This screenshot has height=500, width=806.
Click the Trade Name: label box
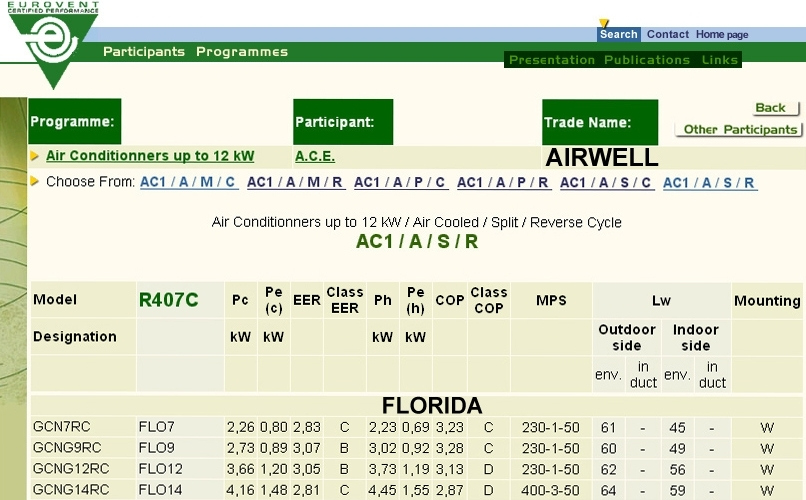click(600, 122)
